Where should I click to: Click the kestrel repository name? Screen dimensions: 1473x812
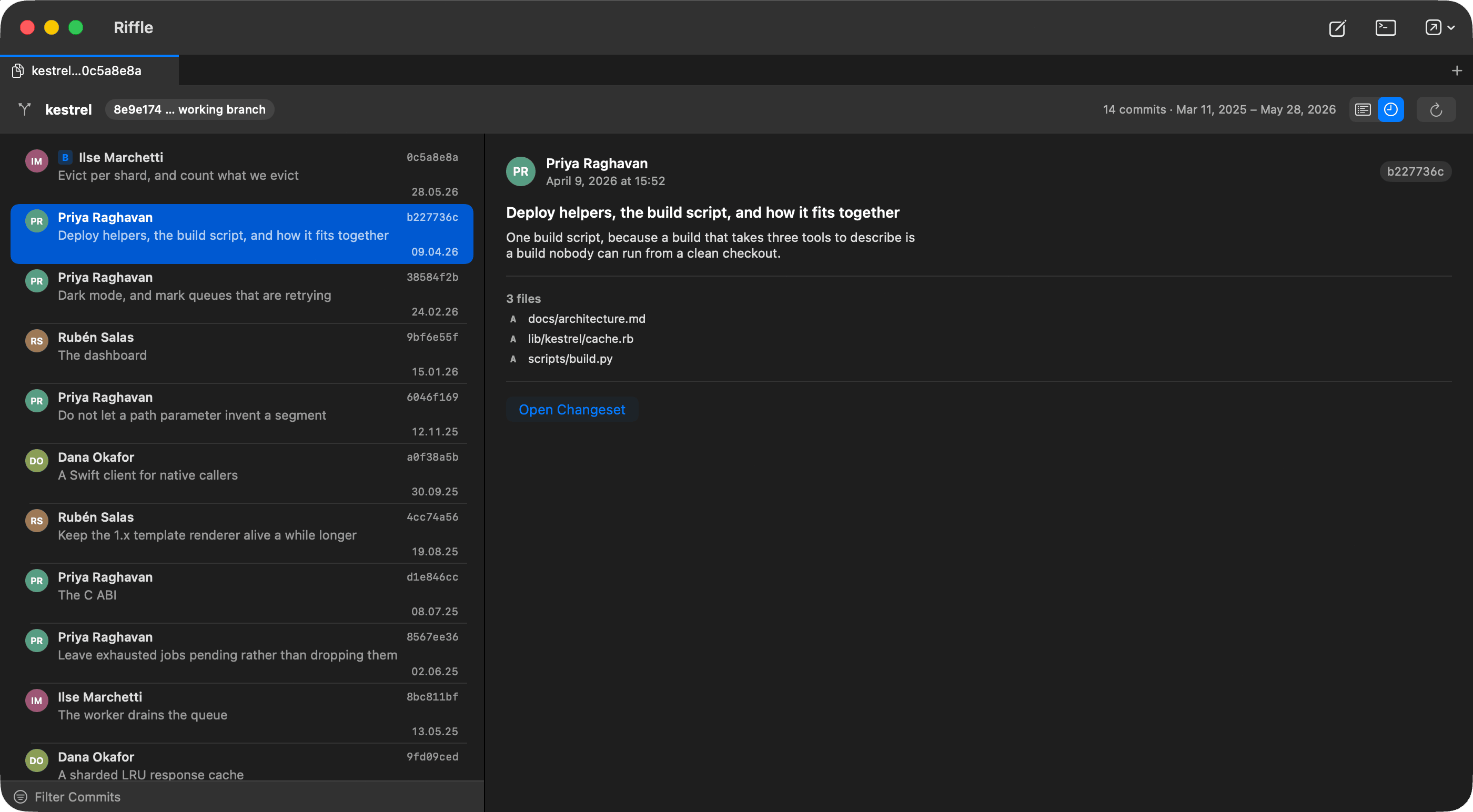[68, 109]
